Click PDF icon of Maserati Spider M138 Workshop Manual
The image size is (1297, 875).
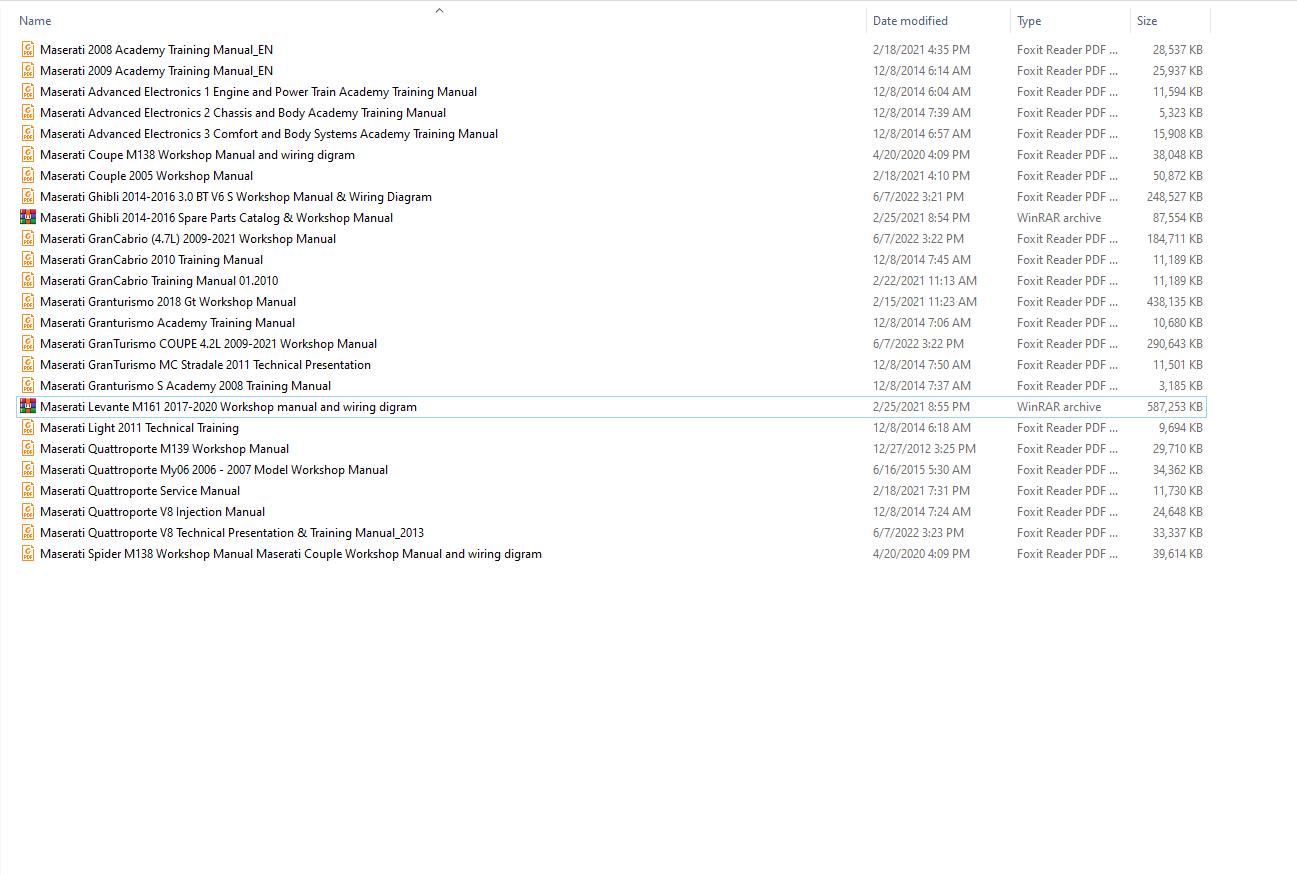28,553
